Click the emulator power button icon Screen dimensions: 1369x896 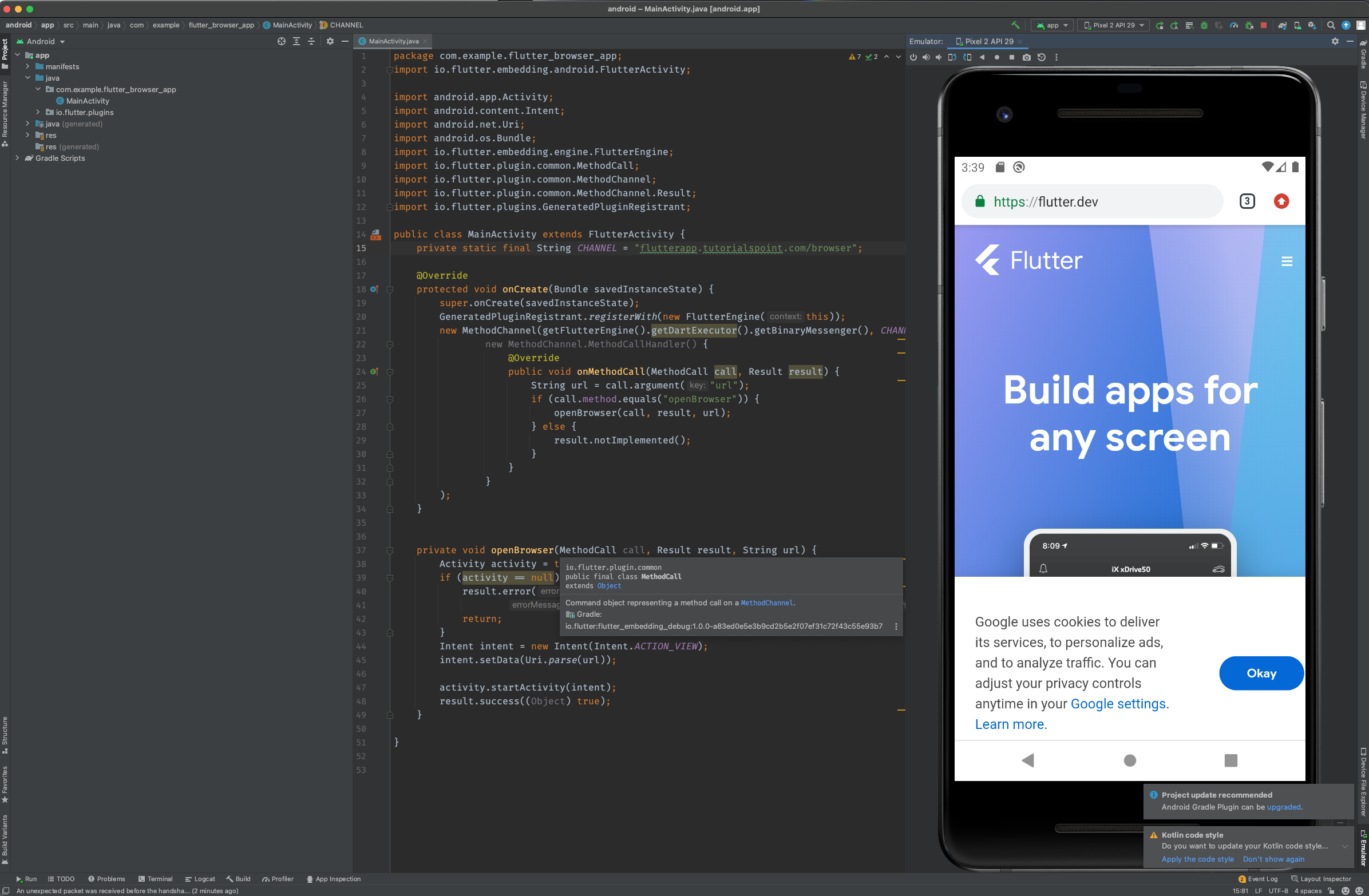coord(913,57)
